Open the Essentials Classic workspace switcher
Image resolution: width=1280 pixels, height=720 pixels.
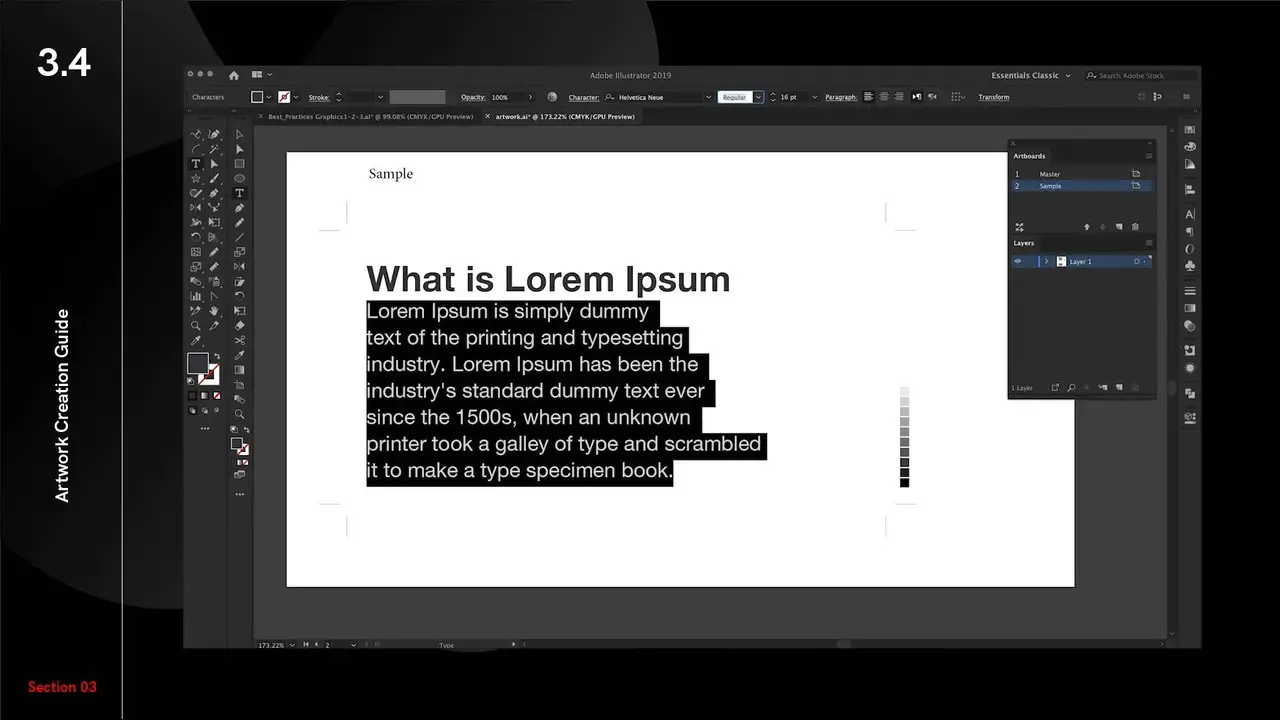(1031, 76)
